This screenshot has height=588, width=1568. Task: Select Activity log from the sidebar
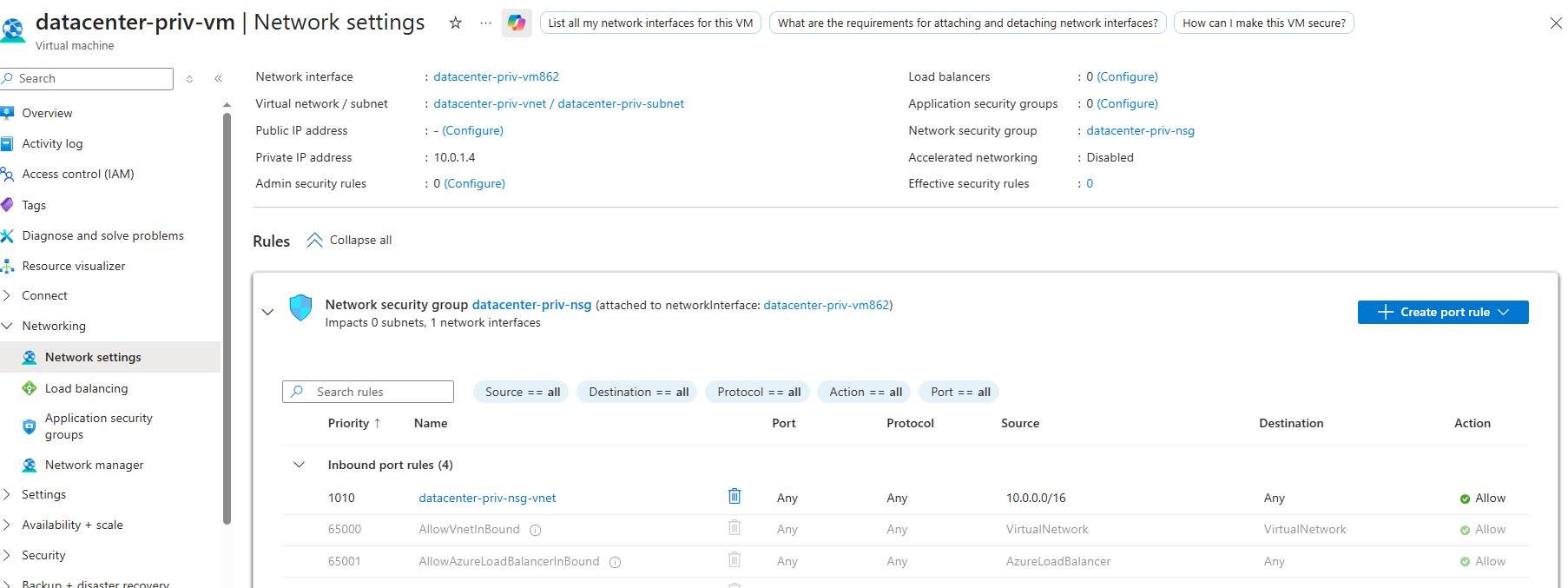click(52, 144)
